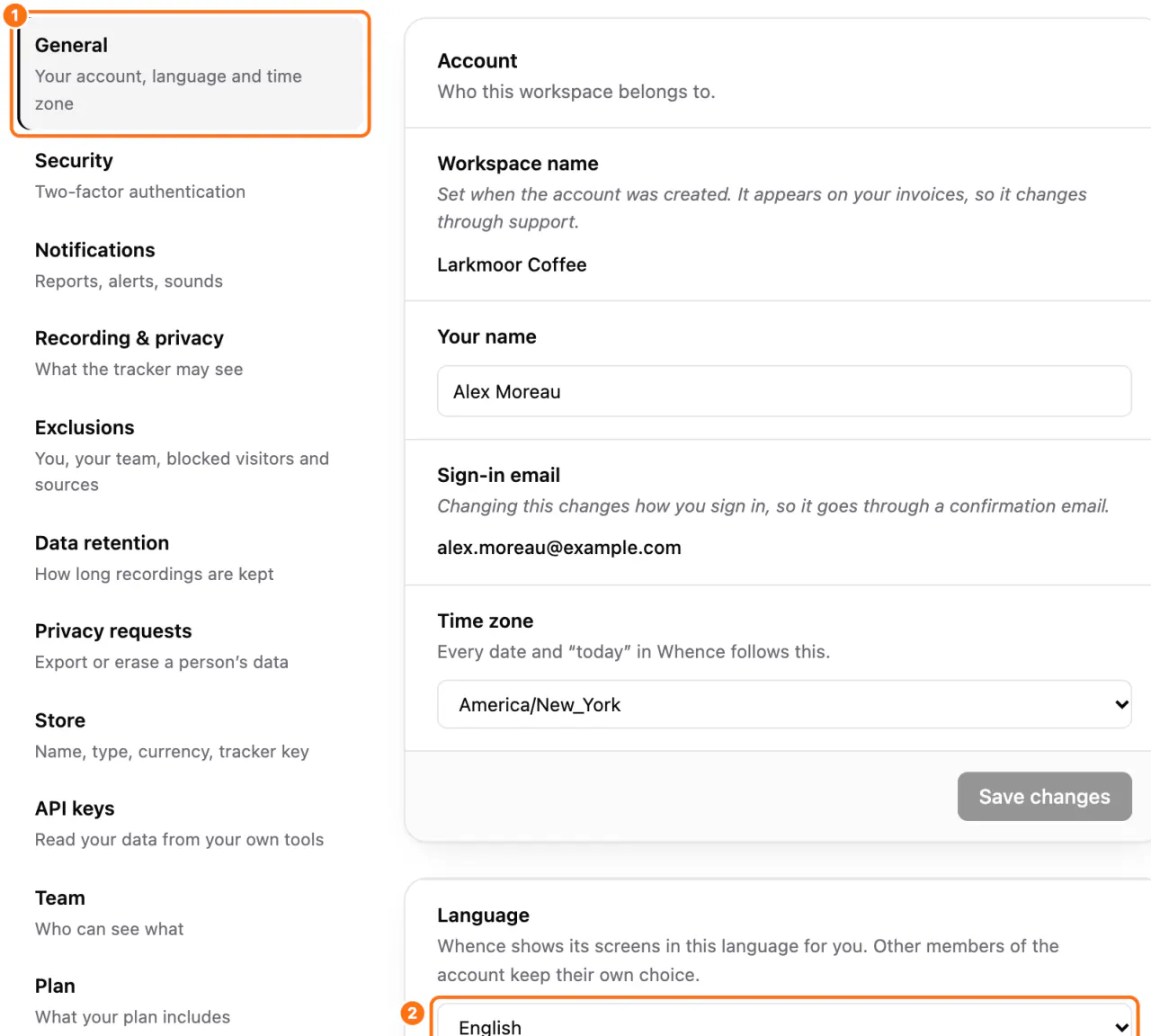Click the Time zone label
1151x1036 pixels.
coord(486,621)
